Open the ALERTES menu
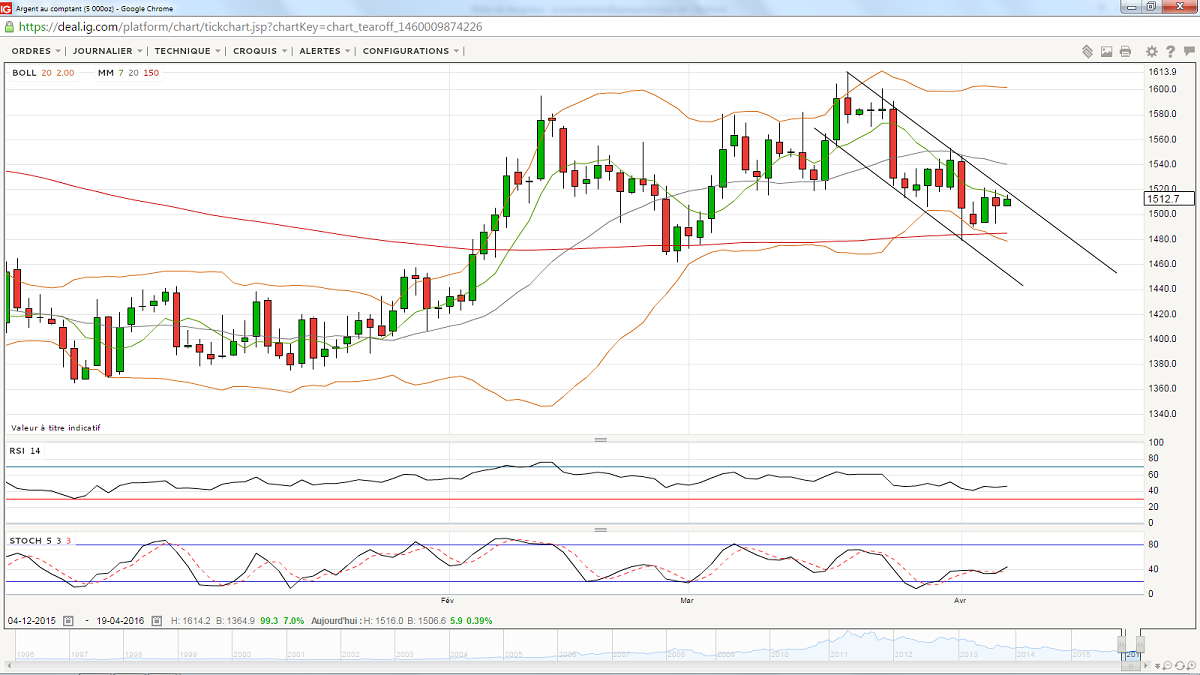Viewport: 1200px width, 675px height. (x=324, y=51)
